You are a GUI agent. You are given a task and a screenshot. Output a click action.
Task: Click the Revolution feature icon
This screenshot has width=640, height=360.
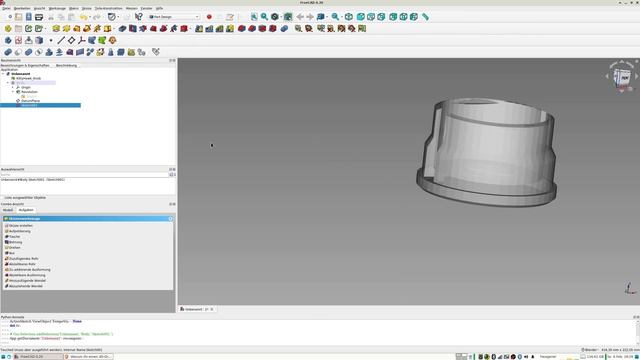(67, 29)
